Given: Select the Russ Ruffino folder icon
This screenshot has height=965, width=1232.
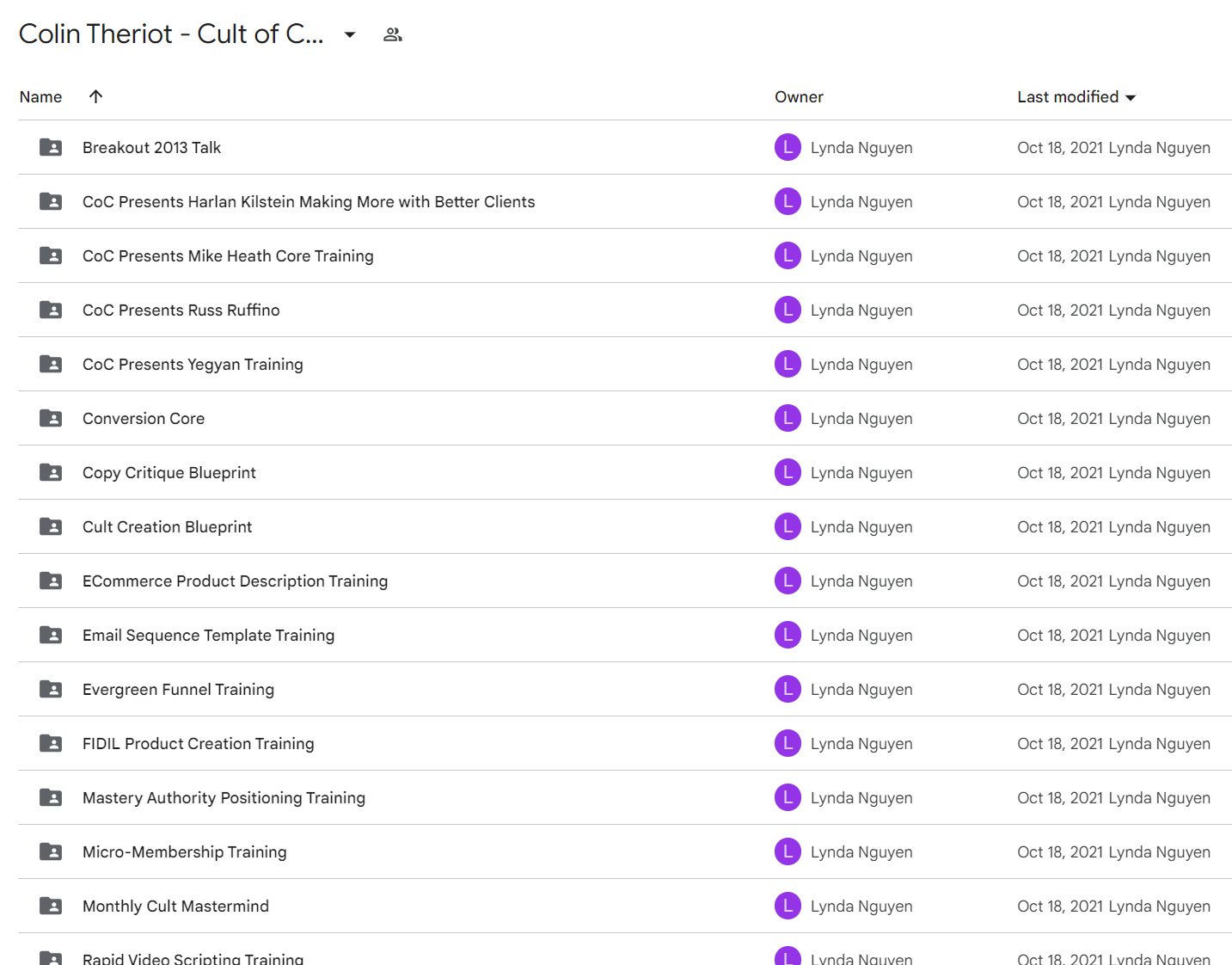Looking at the screenshot, I should point(51,310).
